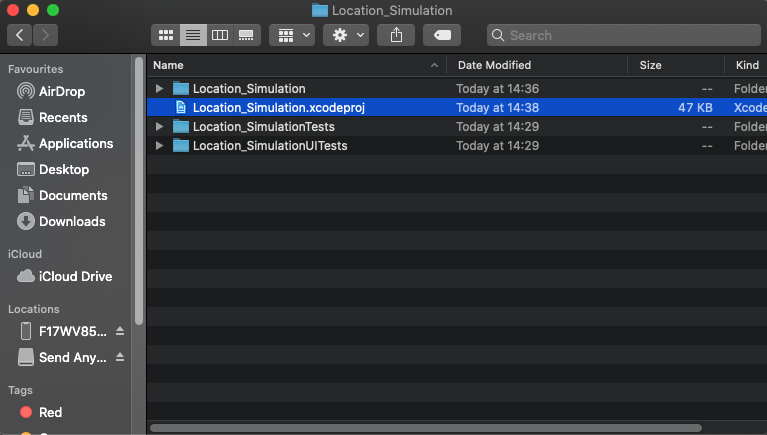The image size is (767, 435).
Task: Open AirDrop in the sidebar
Action: pyautogui.click(x=61, y=91)
